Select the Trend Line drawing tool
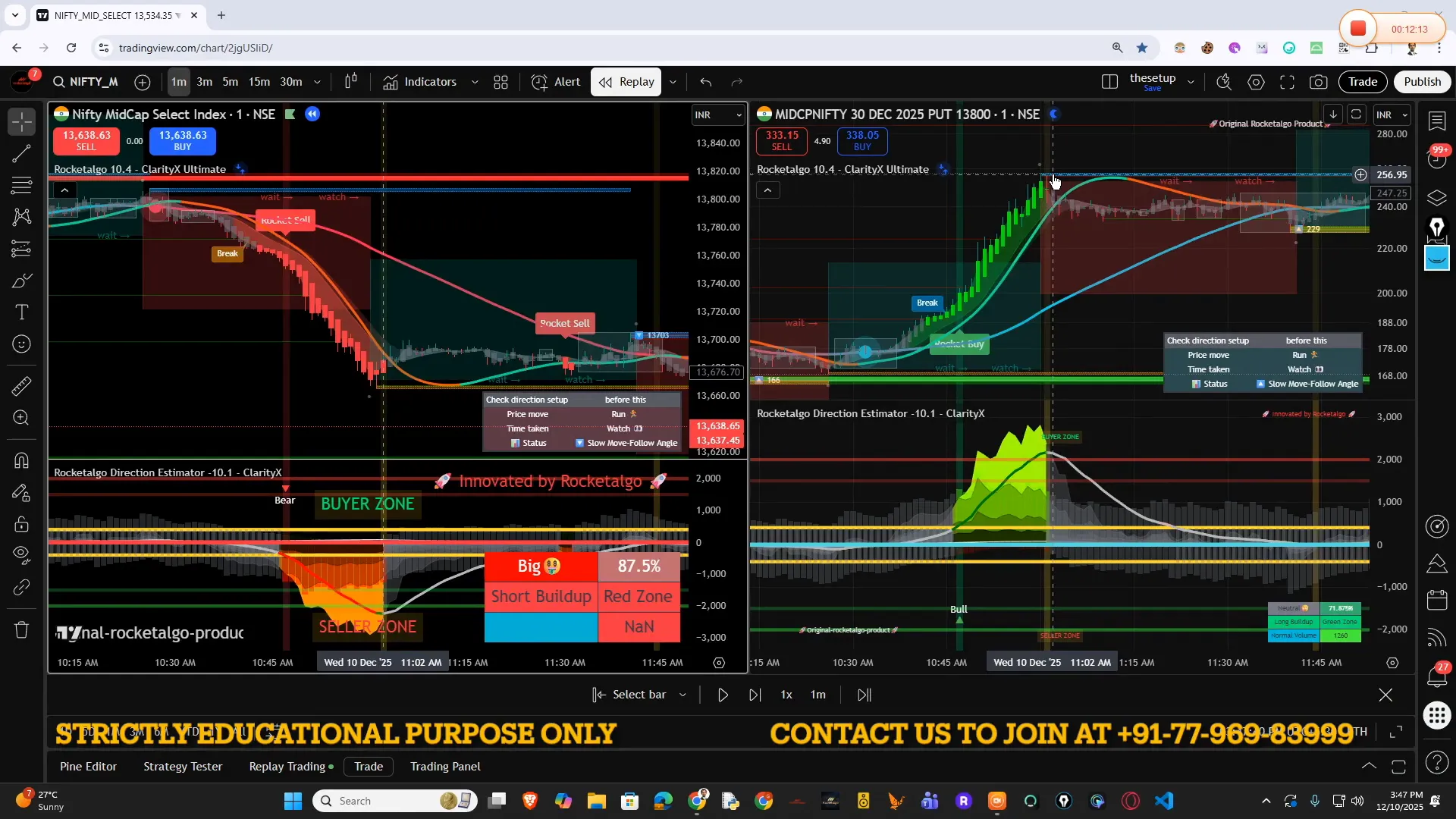The width and height of the screenshot is (1456, 819). coord(20,154)
